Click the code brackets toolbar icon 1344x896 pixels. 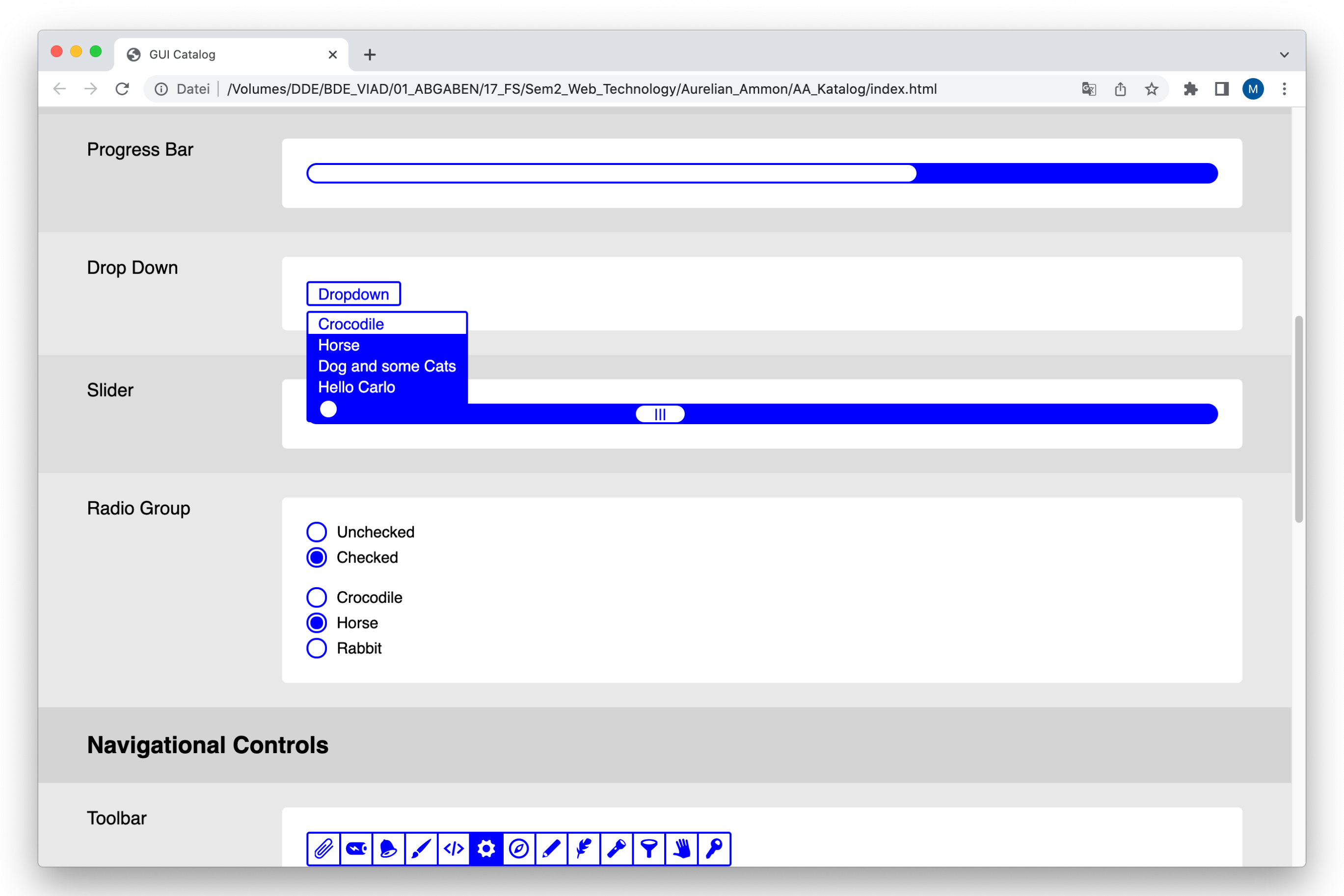tap(454, 848)
